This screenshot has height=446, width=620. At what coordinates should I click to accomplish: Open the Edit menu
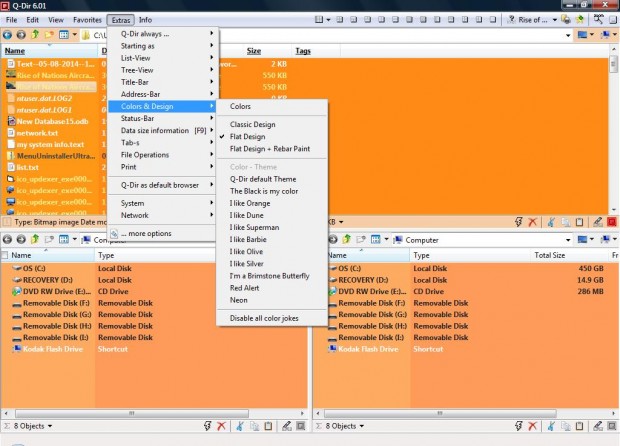click(x=32, y=20)
